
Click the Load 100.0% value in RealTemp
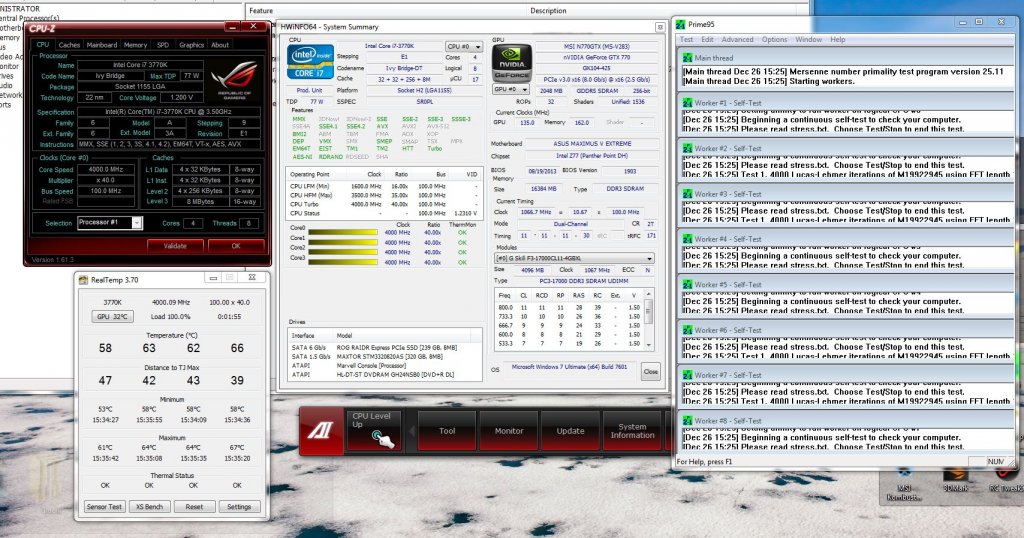click(170, 317)
